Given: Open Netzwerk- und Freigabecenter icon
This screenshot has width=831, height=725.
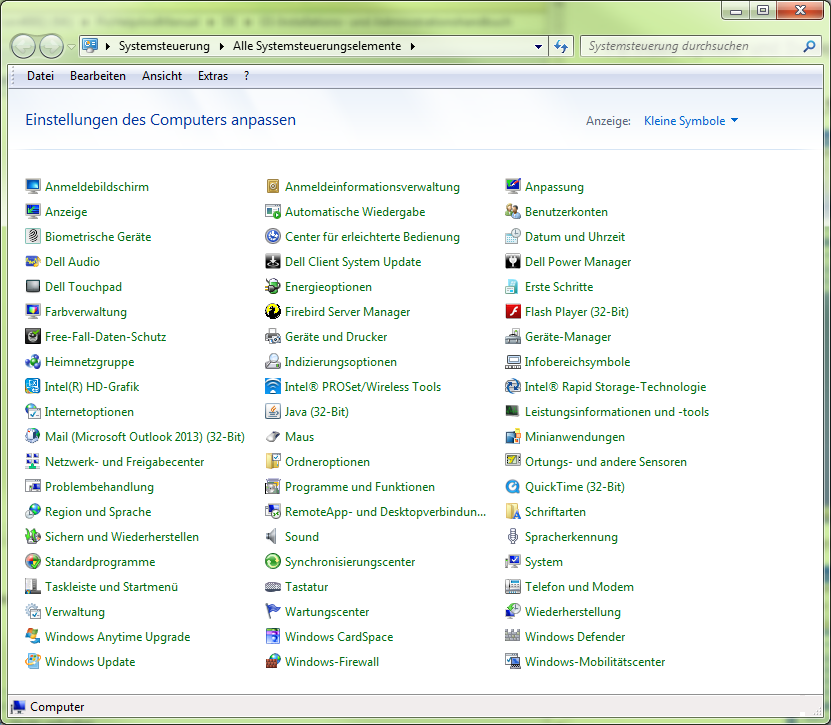Looking at the screenshot, I should click(x=33, y=461).
